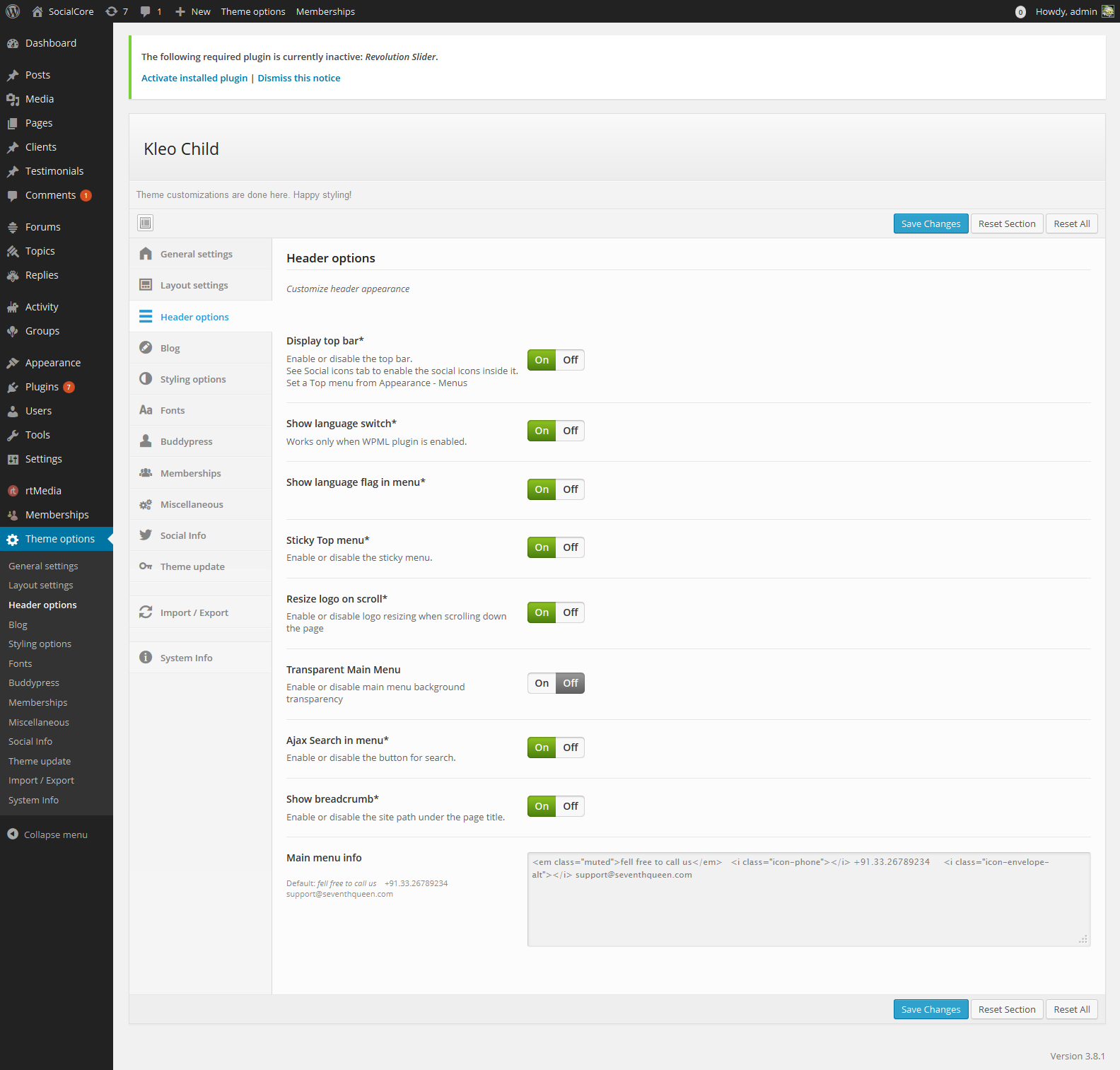This screenshot has width=1120, height=1070.
Task: Click the comments bubble icon in admin bar
Action: click(x=146, y=11)
